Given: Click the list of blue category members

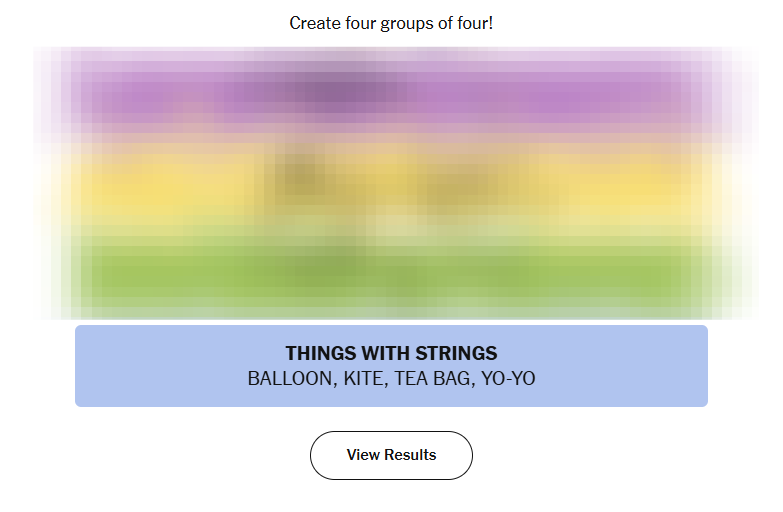Looking at the screenshot, I should pos(391,379).
